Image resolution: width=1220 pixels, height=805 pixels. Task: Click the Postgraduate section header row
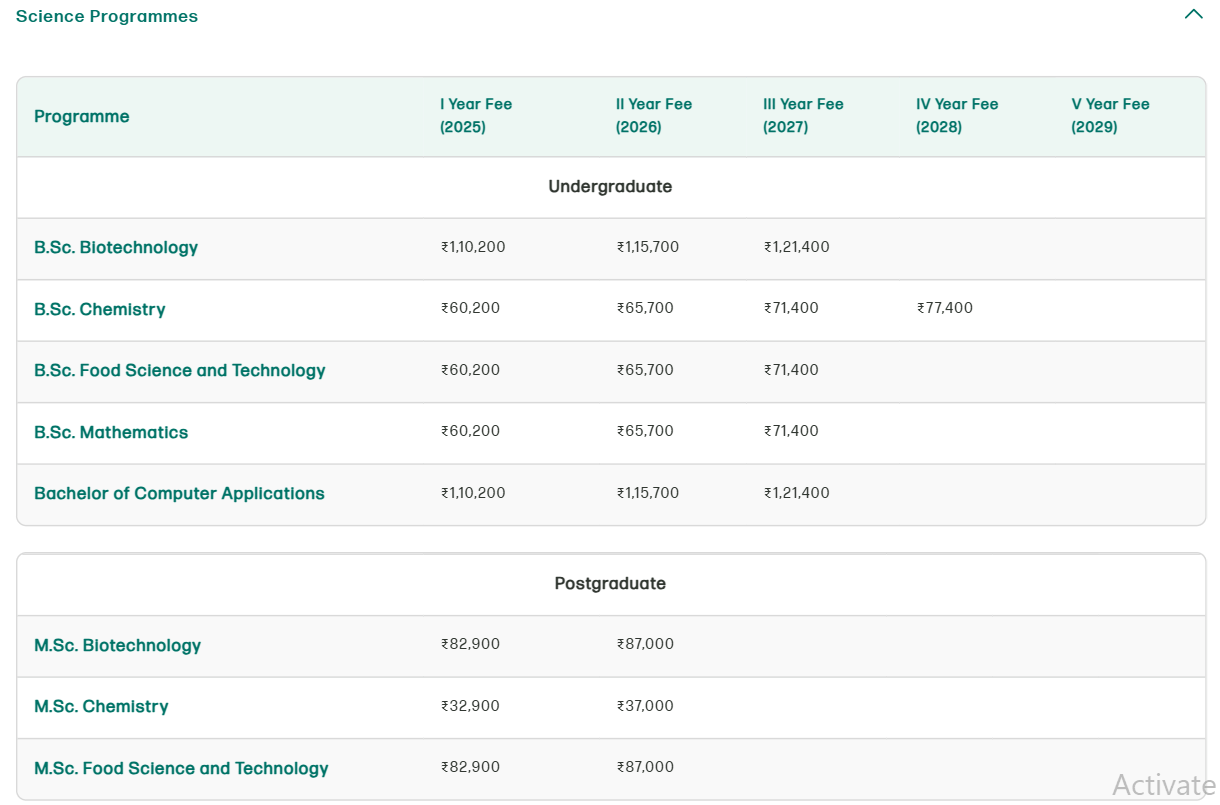pos(610,583)
